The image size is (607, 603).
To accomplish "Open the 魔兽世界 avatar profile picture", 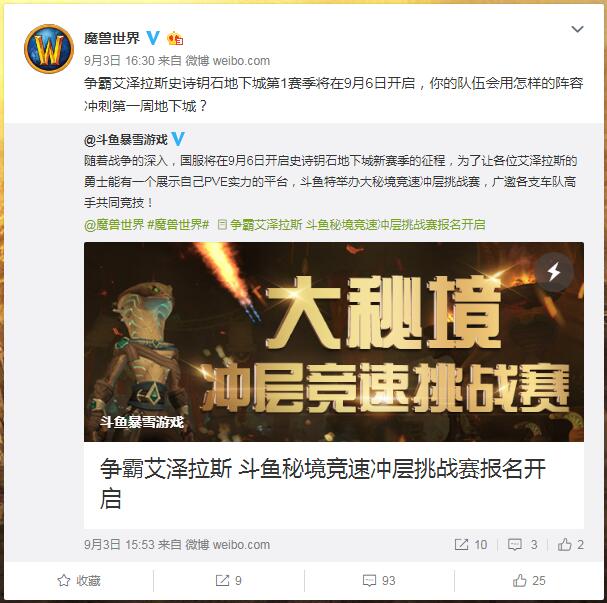I will coord(49,49).
